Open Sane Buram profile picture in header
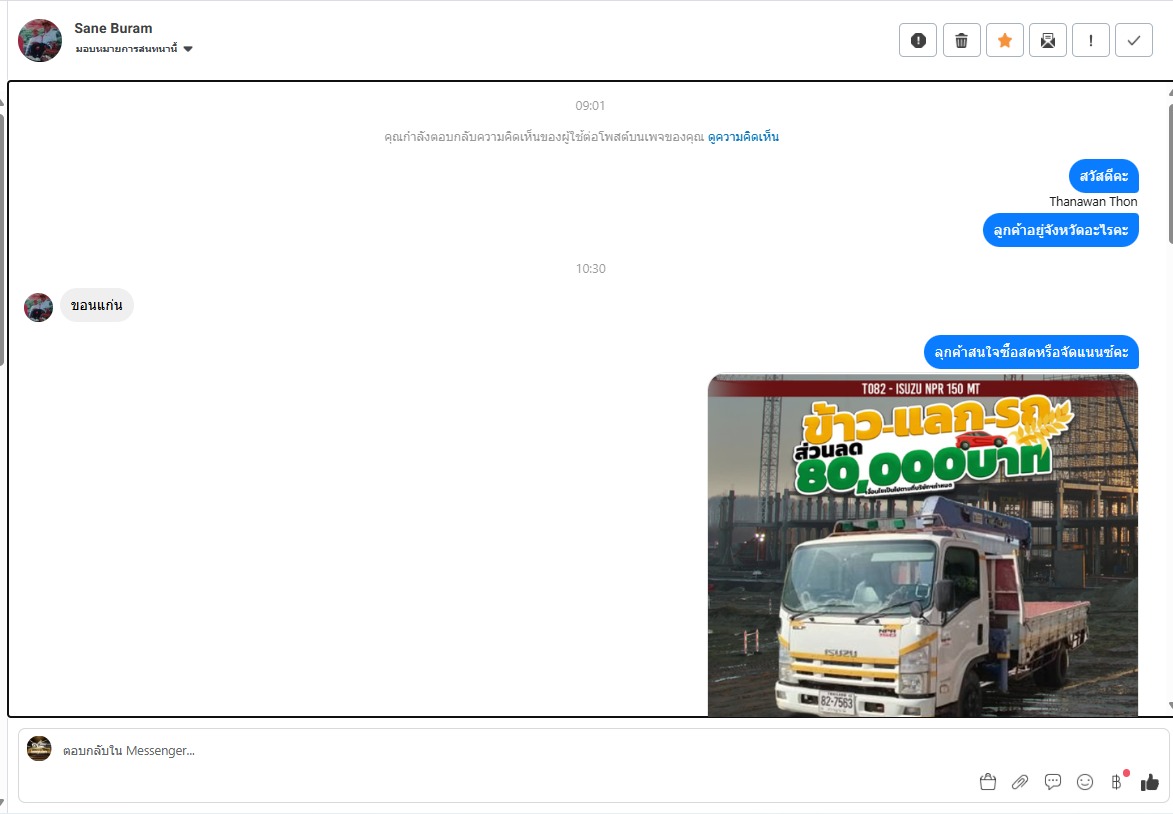 [x=40, y=40]
